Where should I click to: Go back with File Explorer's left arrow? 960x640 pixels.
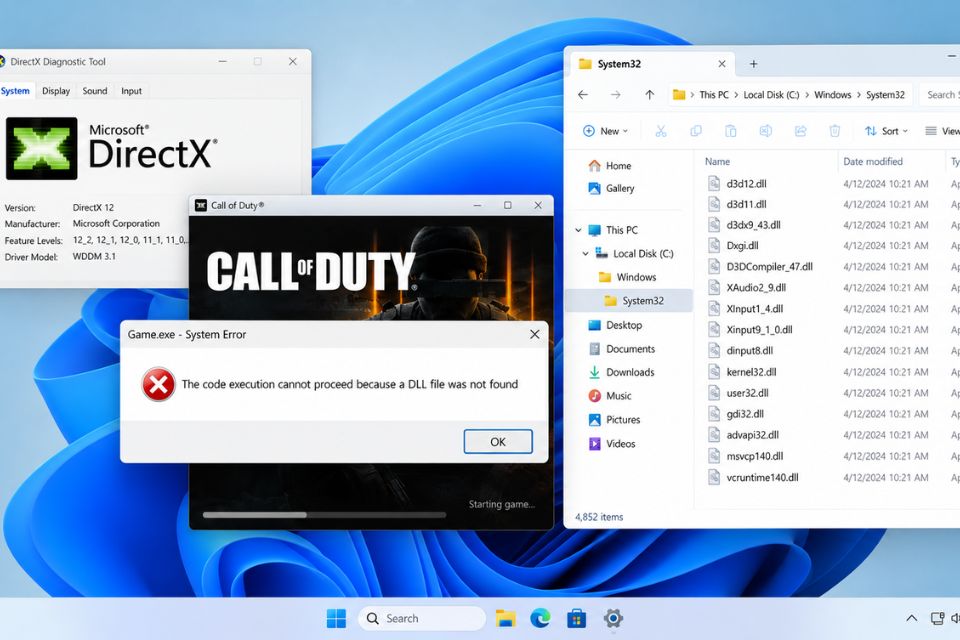[583, 95]
